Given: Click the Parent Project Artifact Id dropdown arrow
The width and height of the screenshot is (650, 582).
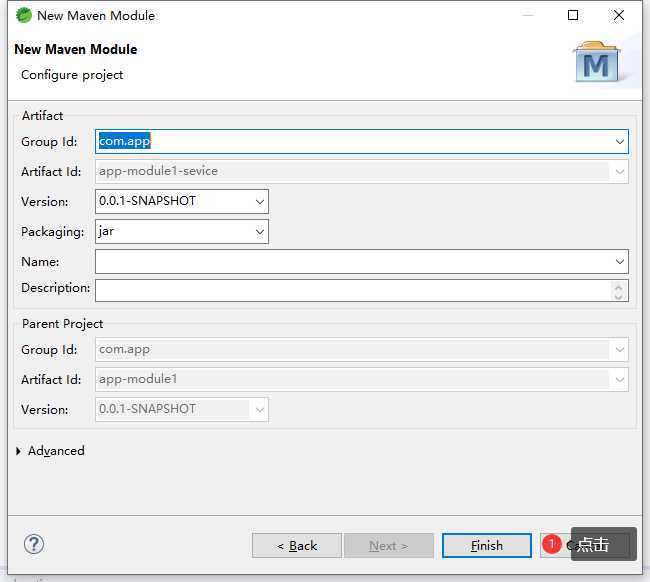Looking at the screenshot, I should point(619,380).
